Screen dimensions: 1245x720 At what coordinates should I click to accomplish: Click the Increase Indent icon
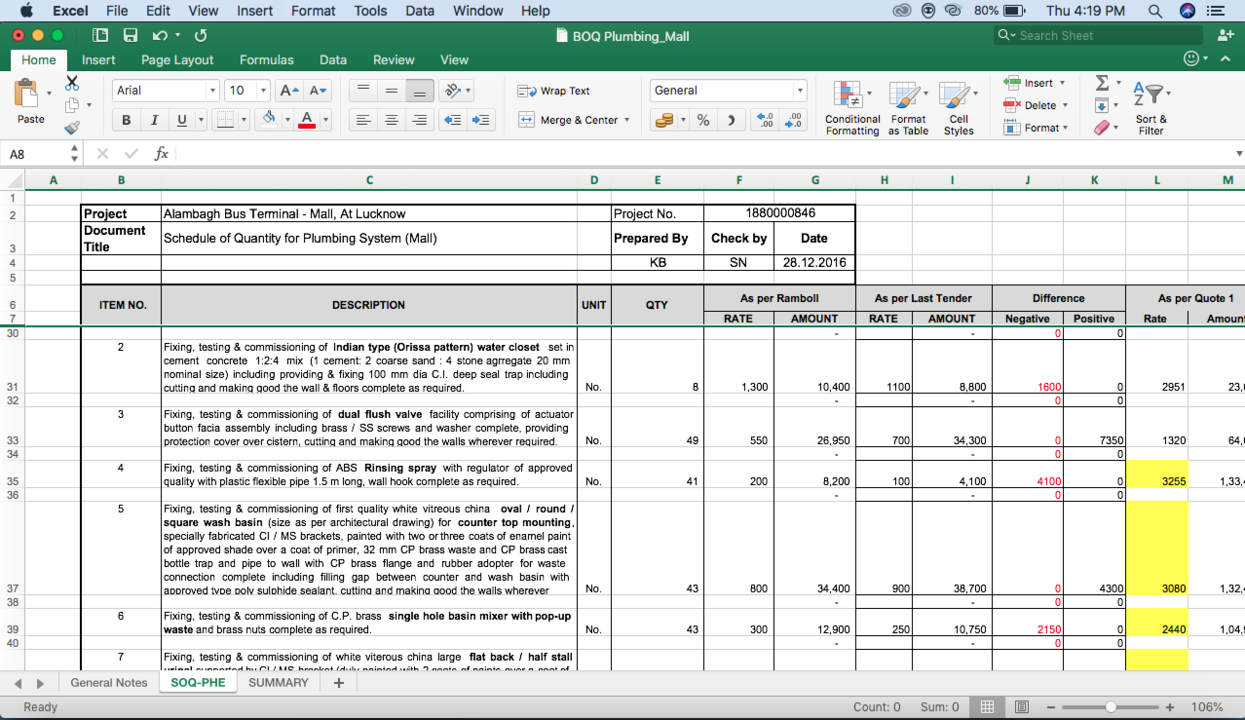click(481, 120)
